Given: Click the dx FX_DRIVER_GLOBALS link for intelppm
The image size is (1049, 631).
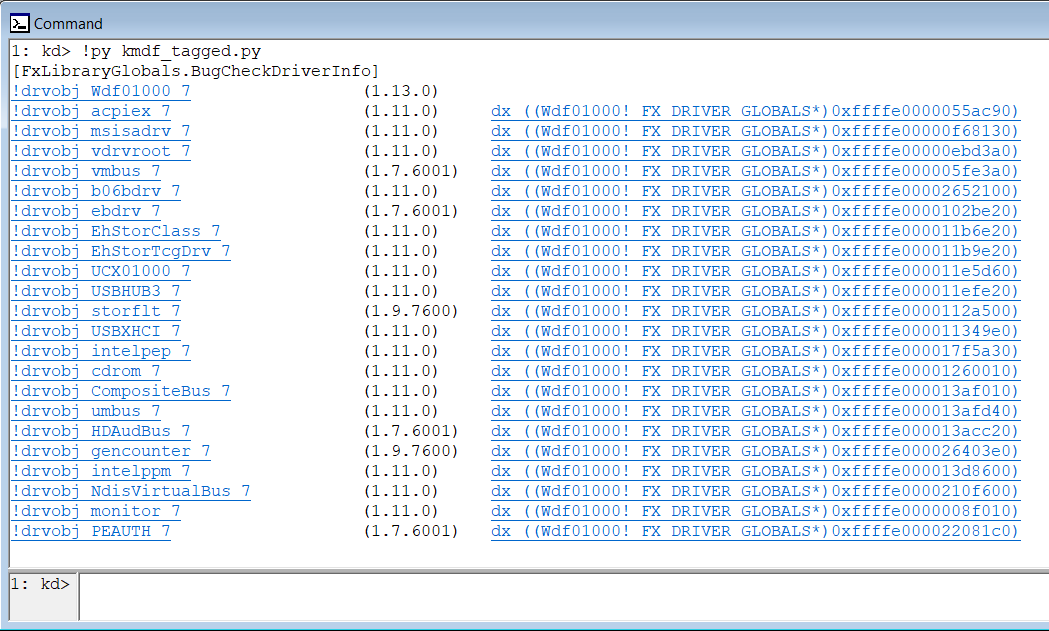Looking at the screenshot, I should pyautogui.click(x=755, y=470).
